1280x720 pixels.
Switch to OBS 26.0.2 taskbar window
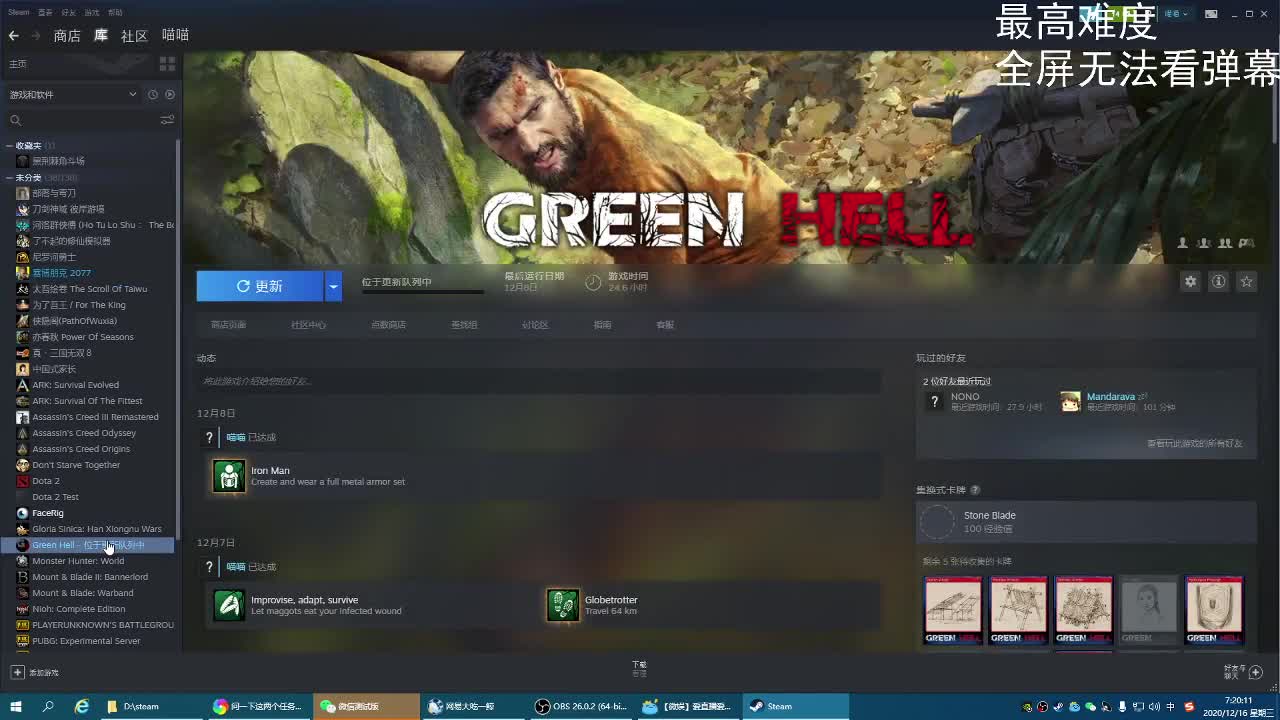[582, 706]
